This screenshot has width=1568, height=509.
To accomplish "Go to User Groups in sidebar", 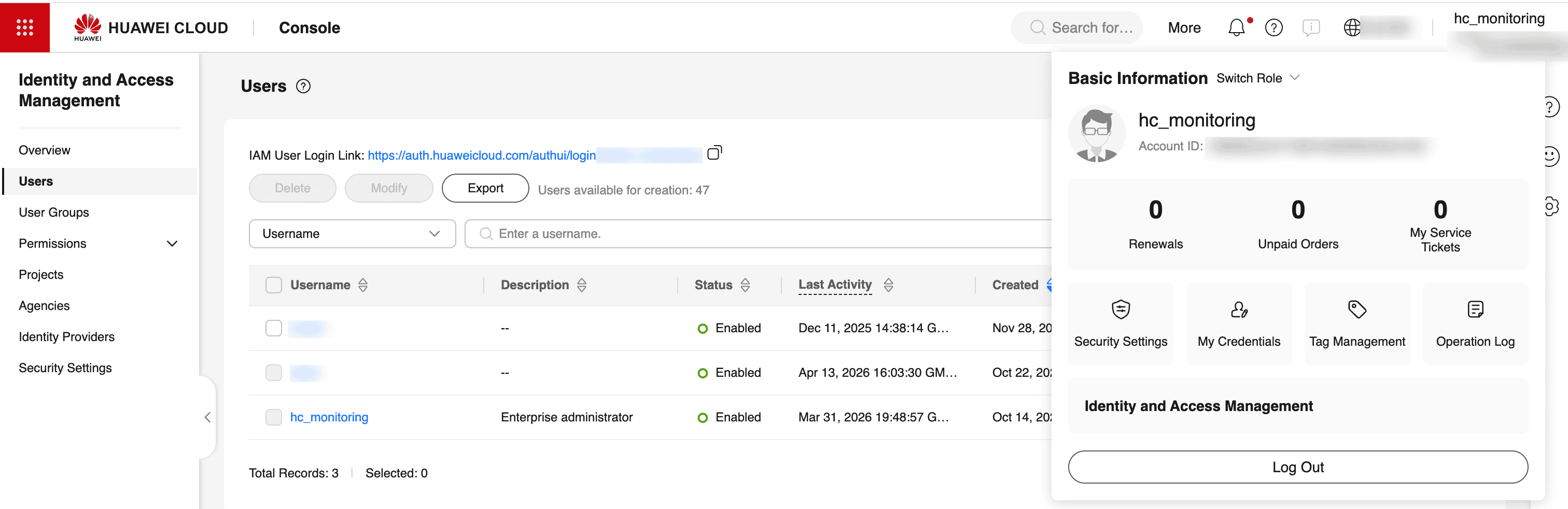I will tap(53, 212).
